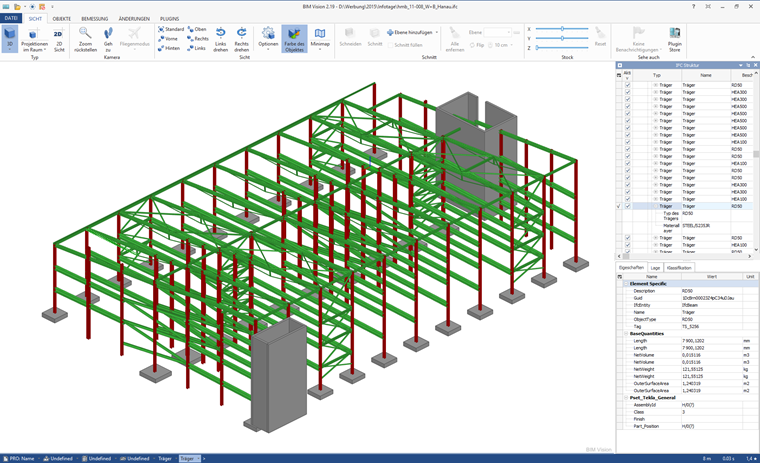Switch to the ÄNDERUNGEN ribbon tab

(x=134, y=18)
